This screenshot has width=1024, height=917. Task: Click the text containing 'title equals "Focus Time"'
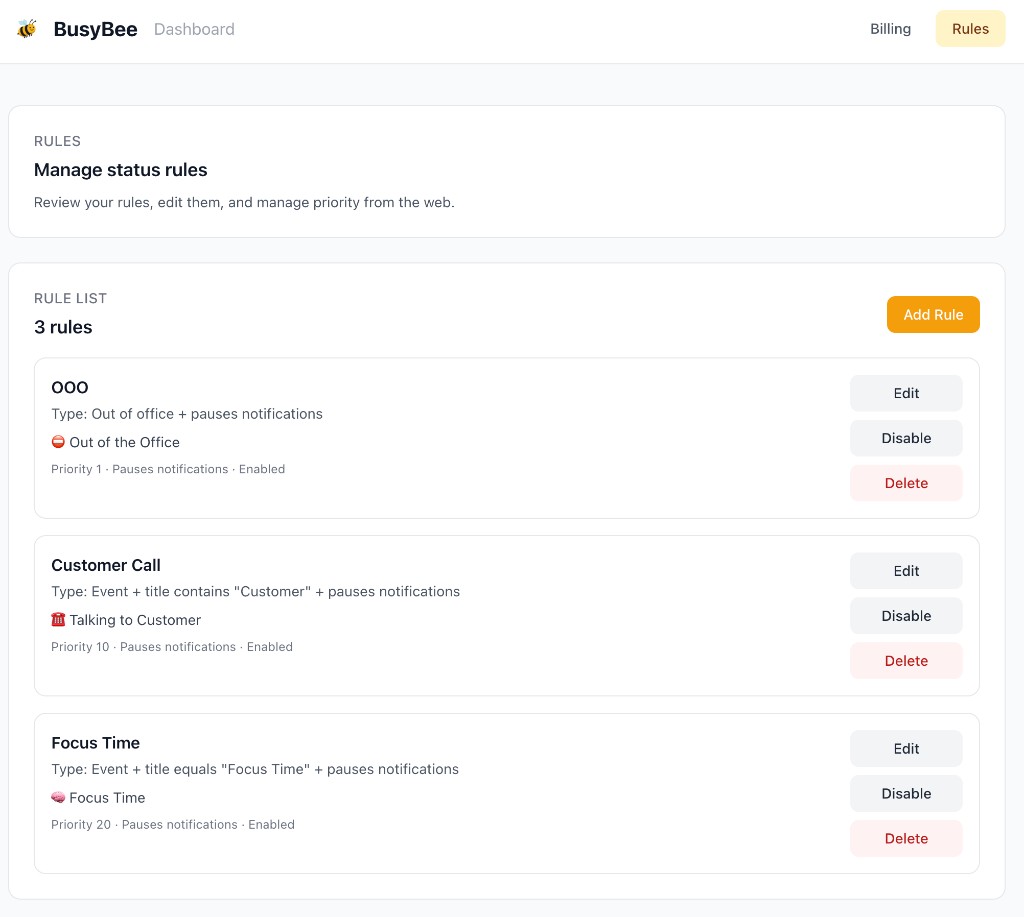point(255,769)
